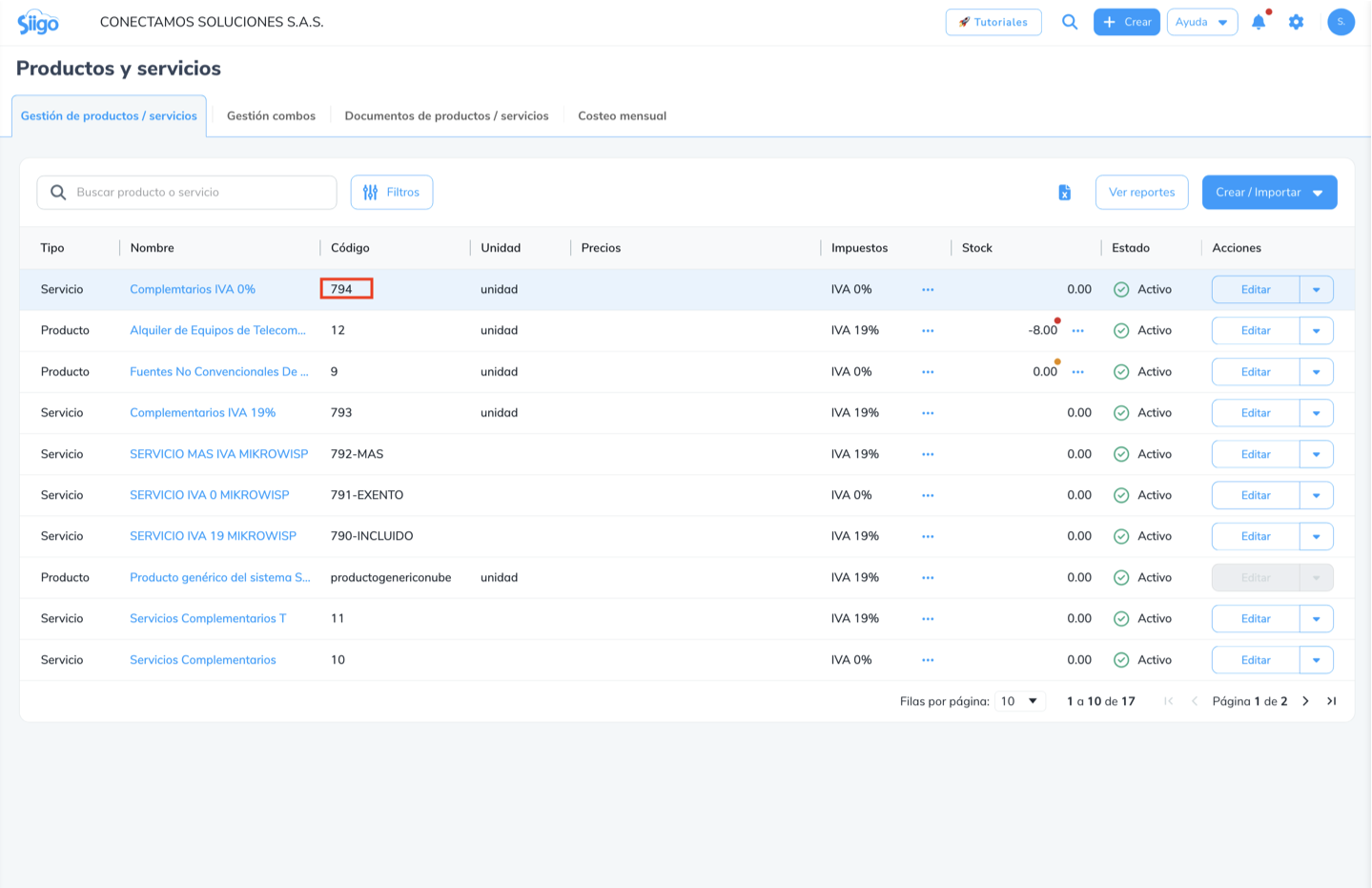Show tax details for Complemtarios IVA 0%
Screen dimensions: 1372x888
[928, 289]
